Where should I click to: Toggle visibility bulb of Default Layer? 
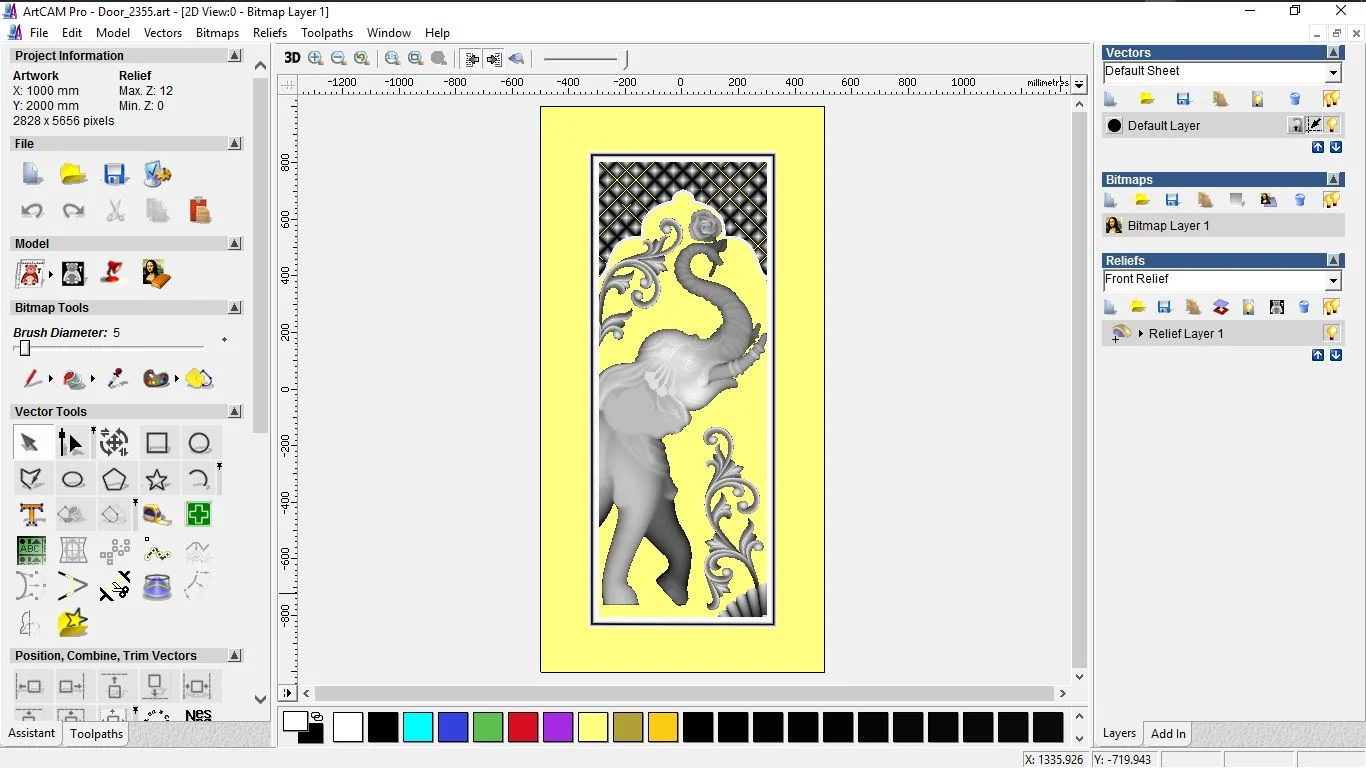(x=1333, y=125)
